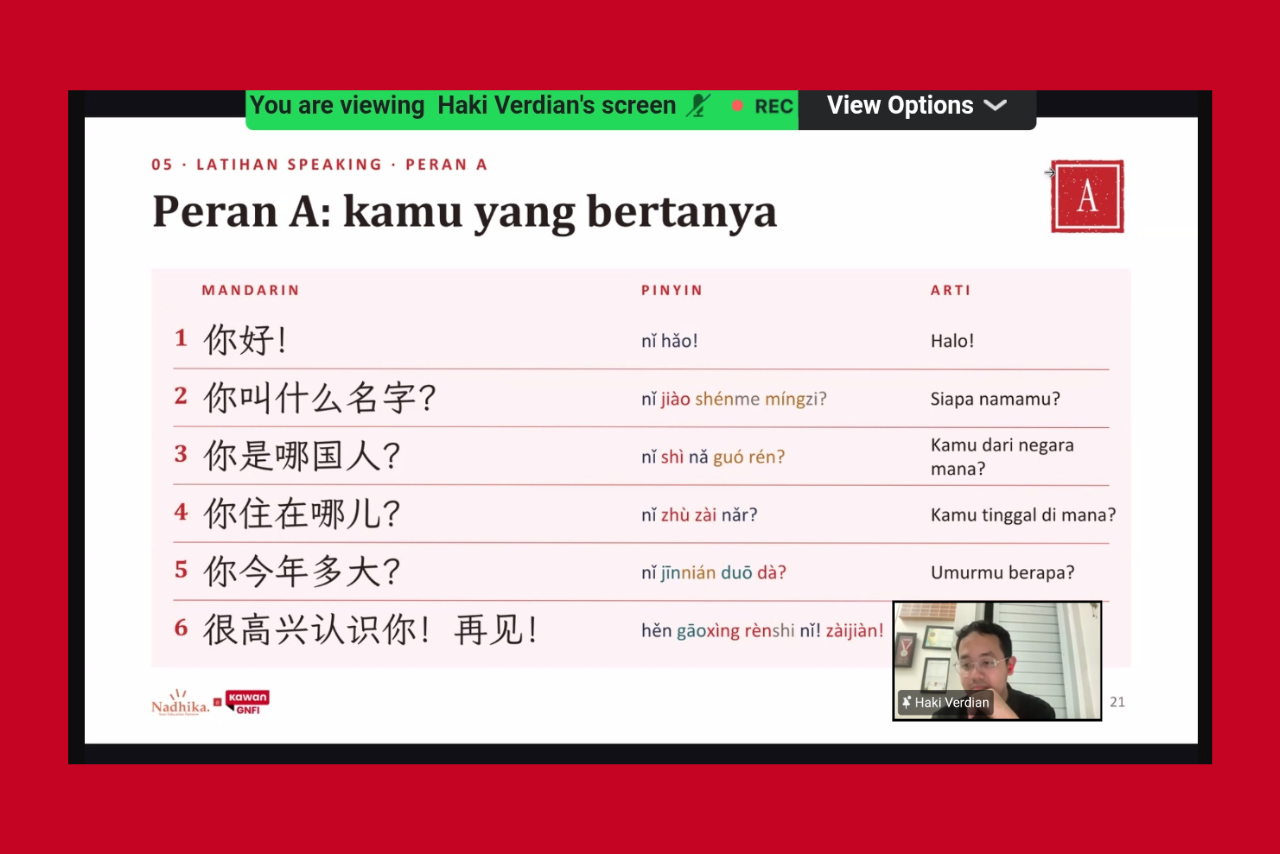Screen dimensions: 1280x854
Task: Click the ARTI column header
Action: [x=951, y=290]
